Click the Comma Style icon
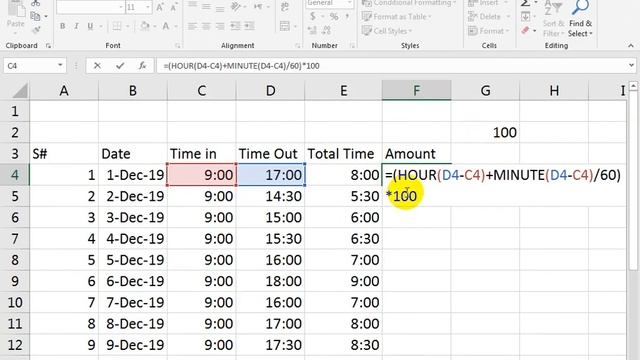The height and width of the screenshot is (360, 640). point(347,17)
